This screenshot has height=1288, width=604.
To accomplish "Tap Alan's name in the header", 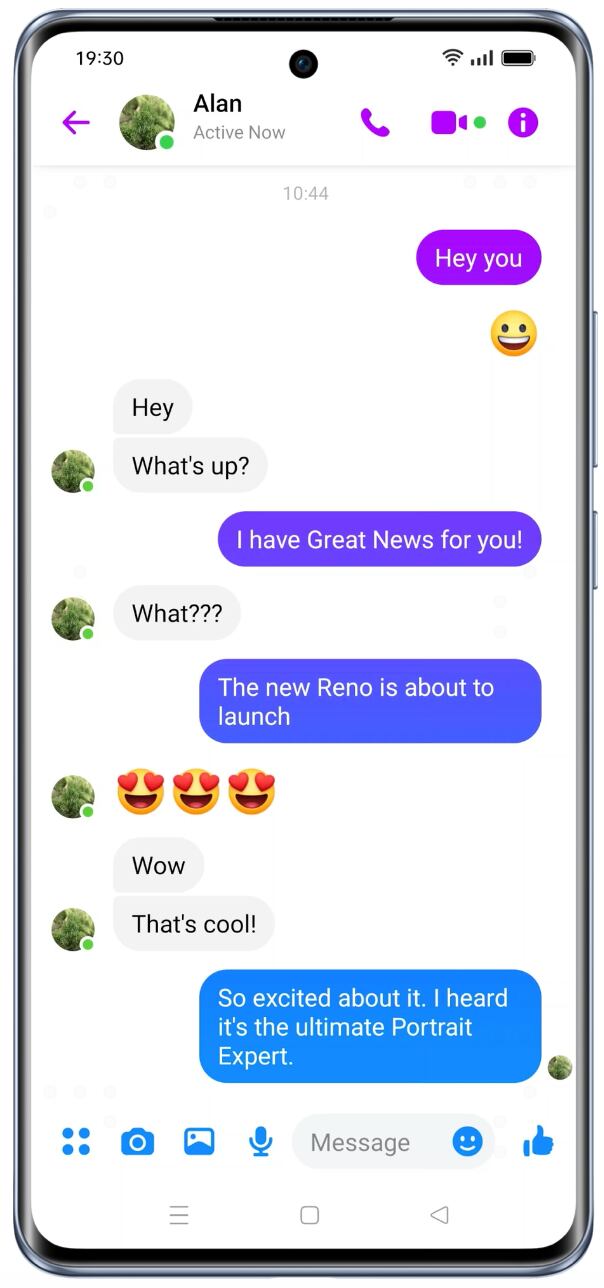I will pos(218,104).
